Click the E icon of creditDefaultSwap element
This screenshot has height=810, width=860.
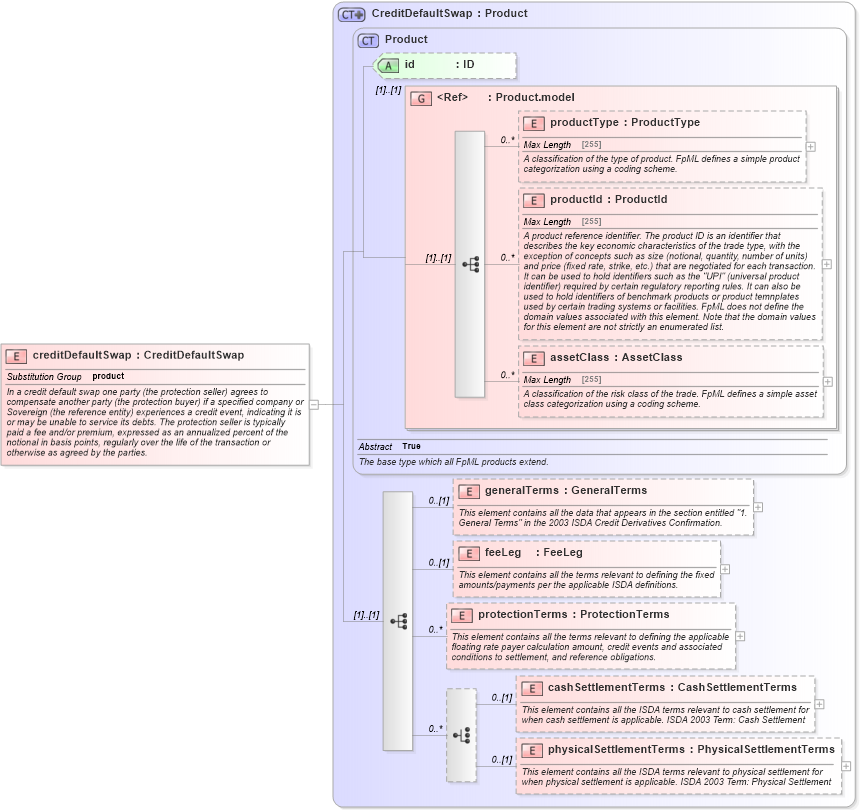click(x=16, y=356)
